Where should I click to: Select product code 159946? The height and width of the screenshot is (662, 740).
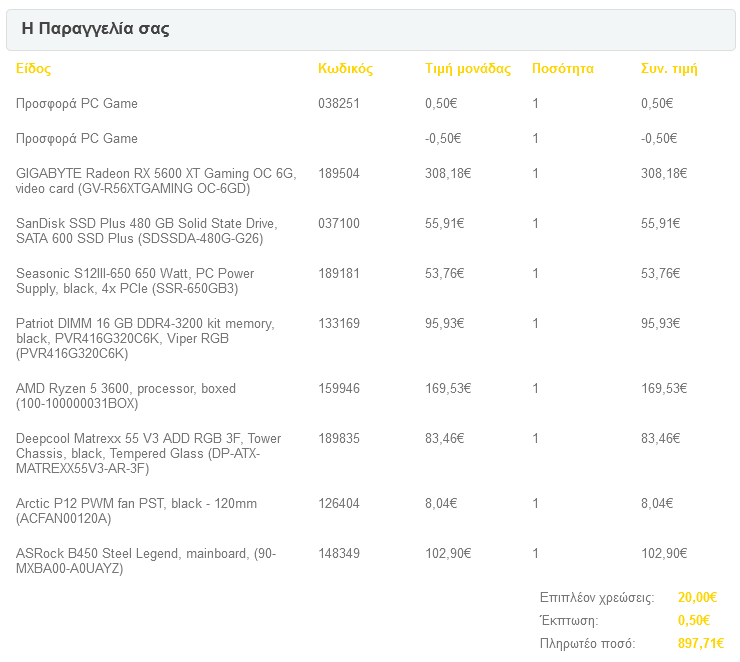[339, 388]
